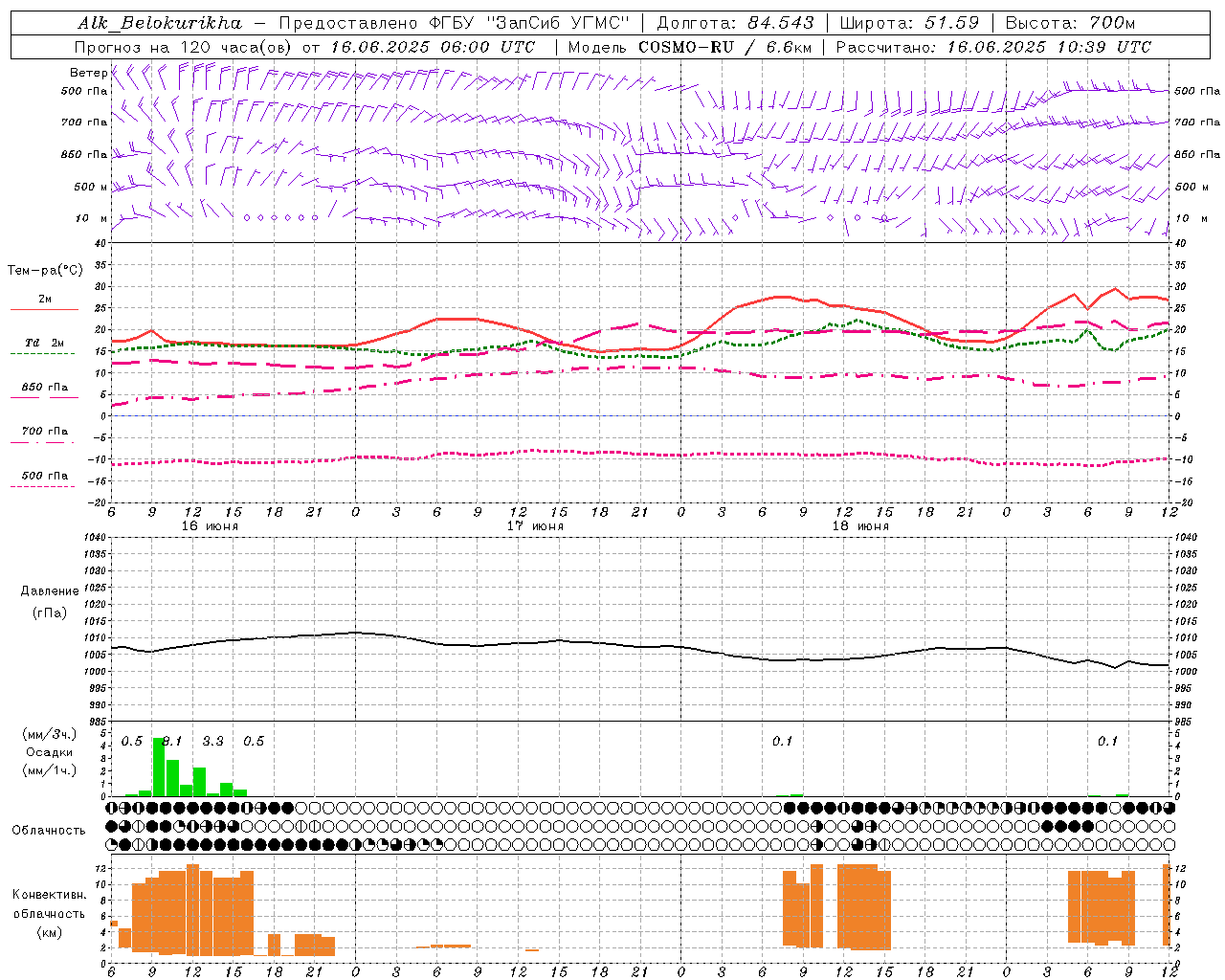Click the (мм/3ч.) precipitation unit label
1225x980 pixels.
coord(50,735)
